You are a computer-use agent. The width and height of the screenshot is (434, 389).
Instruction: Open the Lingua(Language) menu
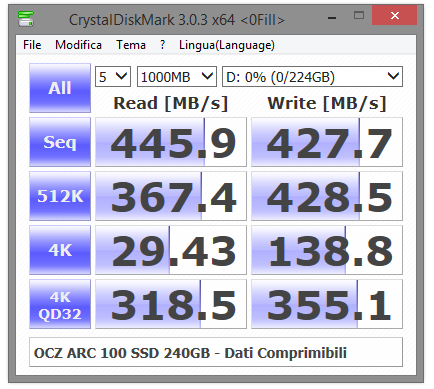[x=227, y=45]
